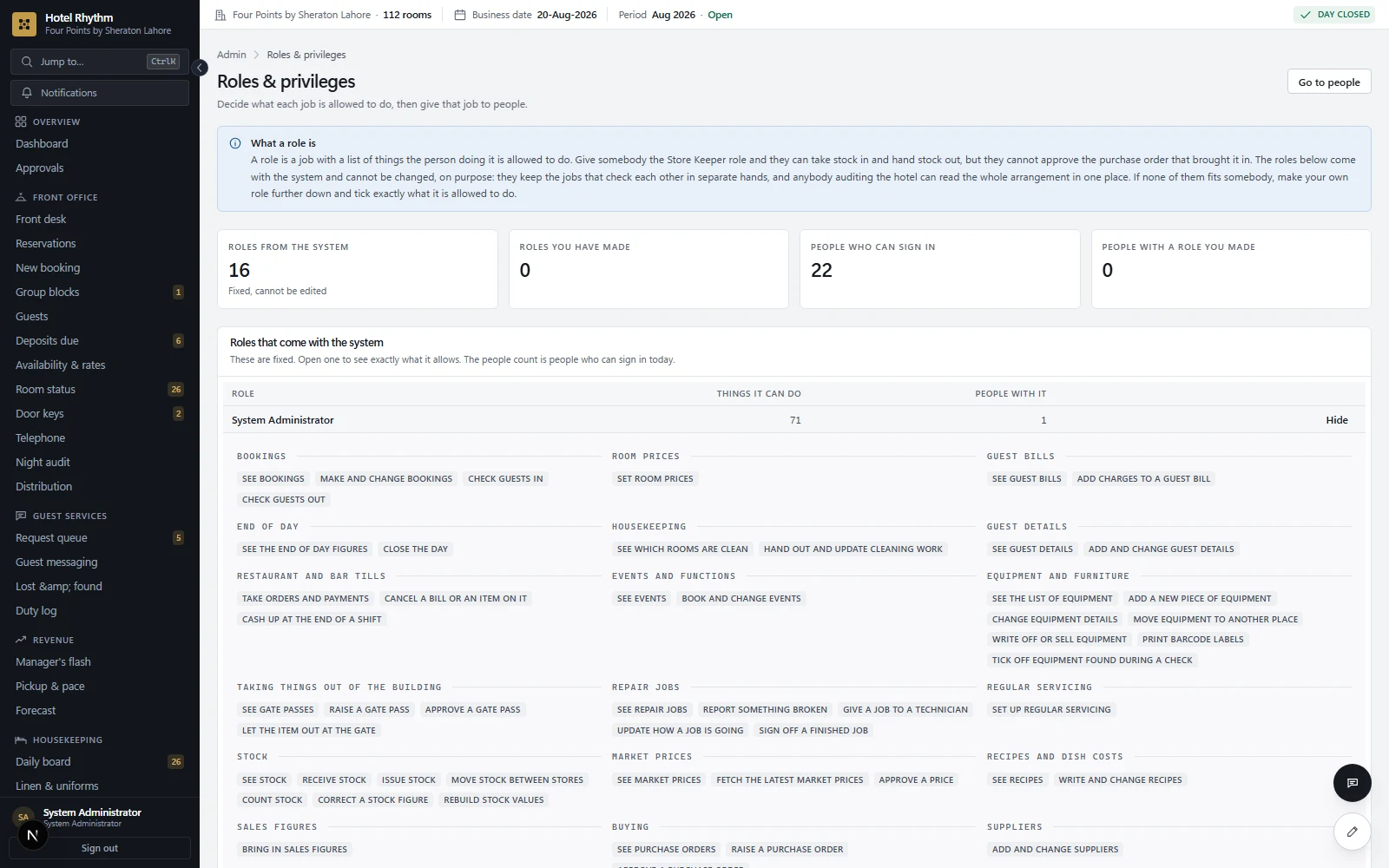Viewport: 1389px width, 868px height.
Task: Click the Revenue section trend icon
Action: click(21, 640)
